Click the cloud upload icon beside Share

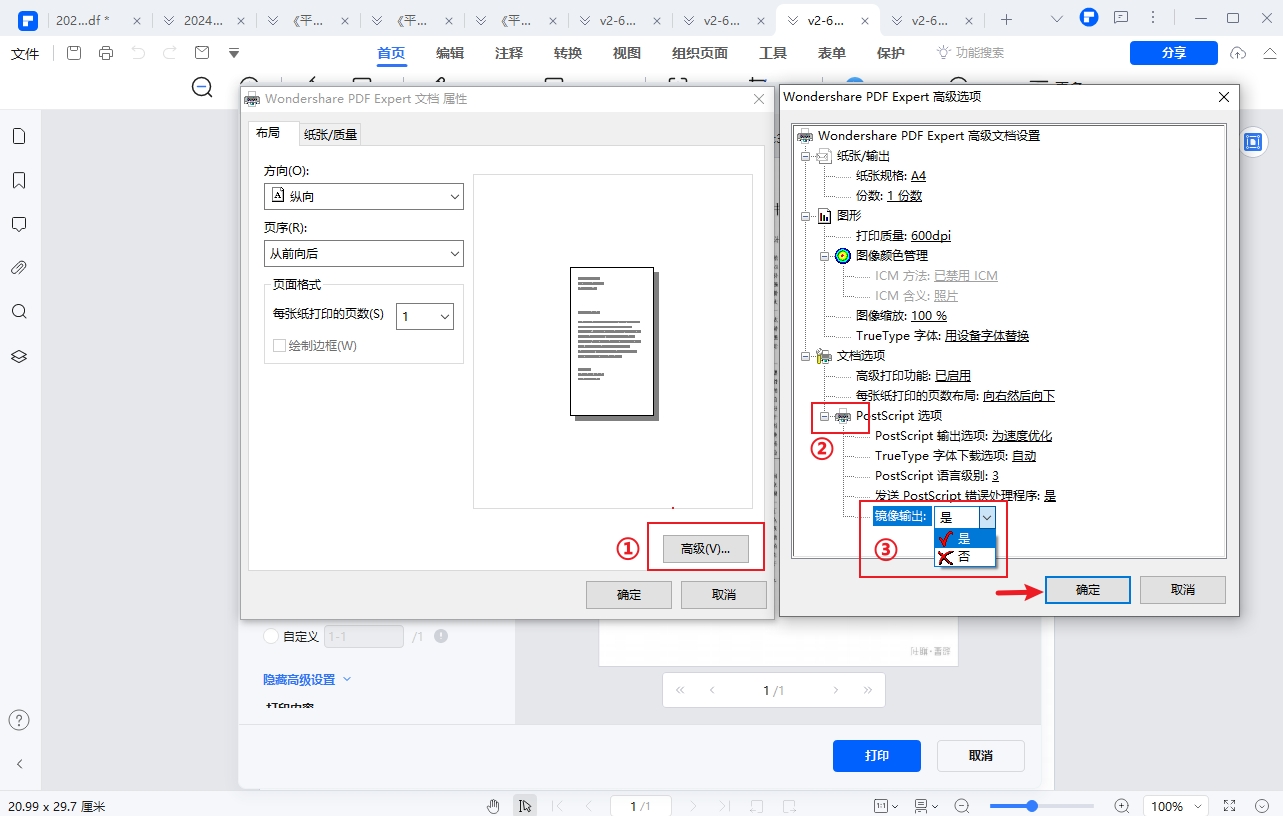coord(1238,53)
